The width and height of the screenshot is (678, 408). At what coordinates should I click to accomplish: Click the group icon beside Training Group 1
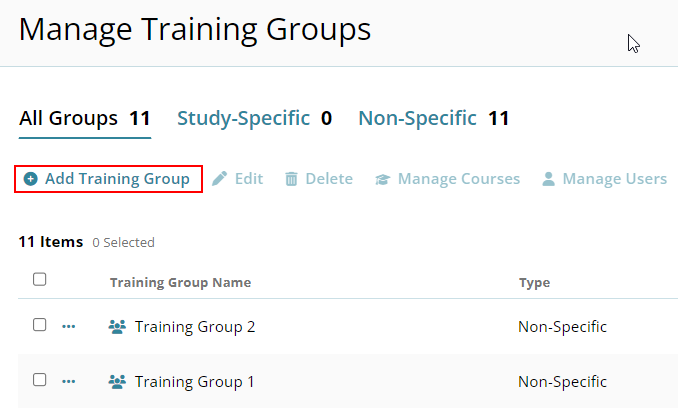pyautogui.click(x=117, y=382)
